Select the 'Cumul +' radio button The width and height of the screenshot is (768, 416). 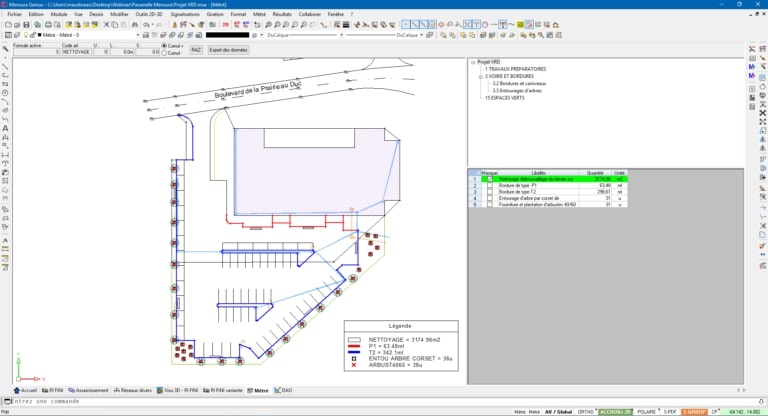[x=164, y=46]
